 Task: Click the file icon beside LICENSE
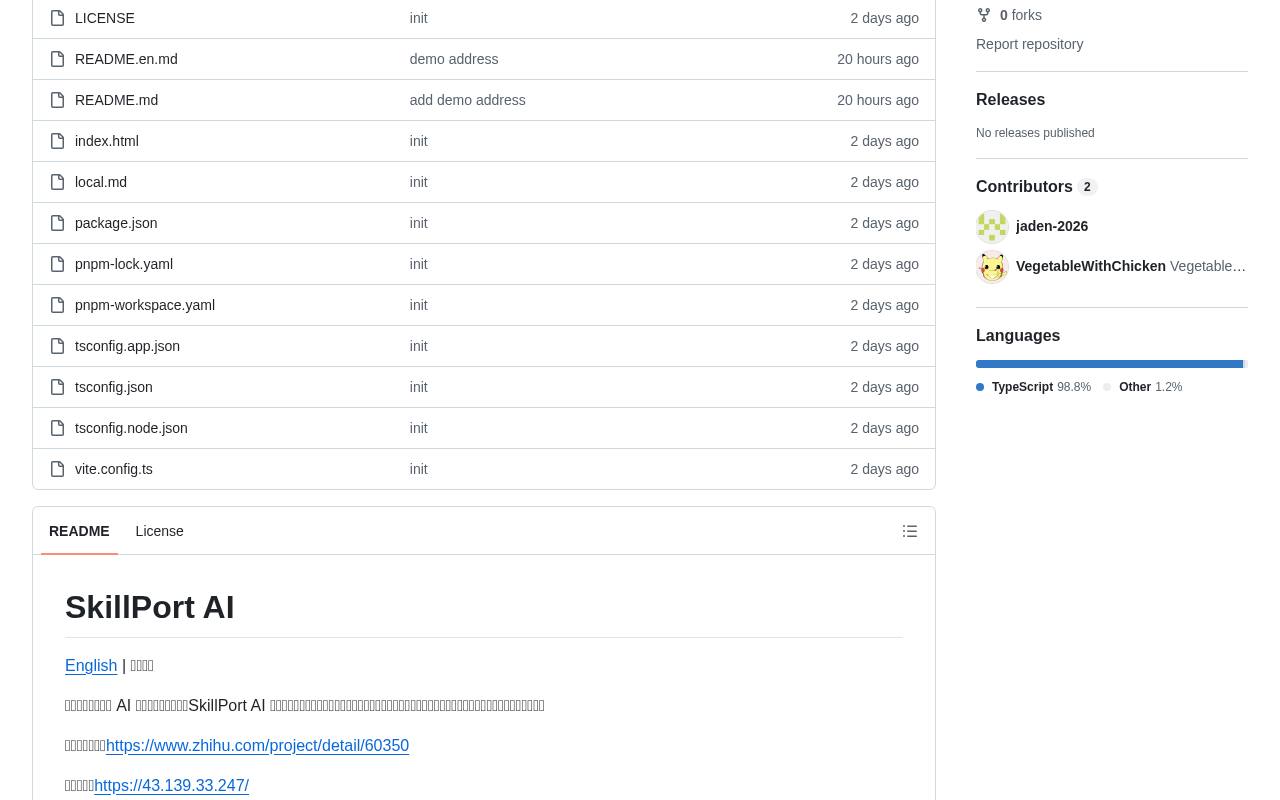pos(57,18)
